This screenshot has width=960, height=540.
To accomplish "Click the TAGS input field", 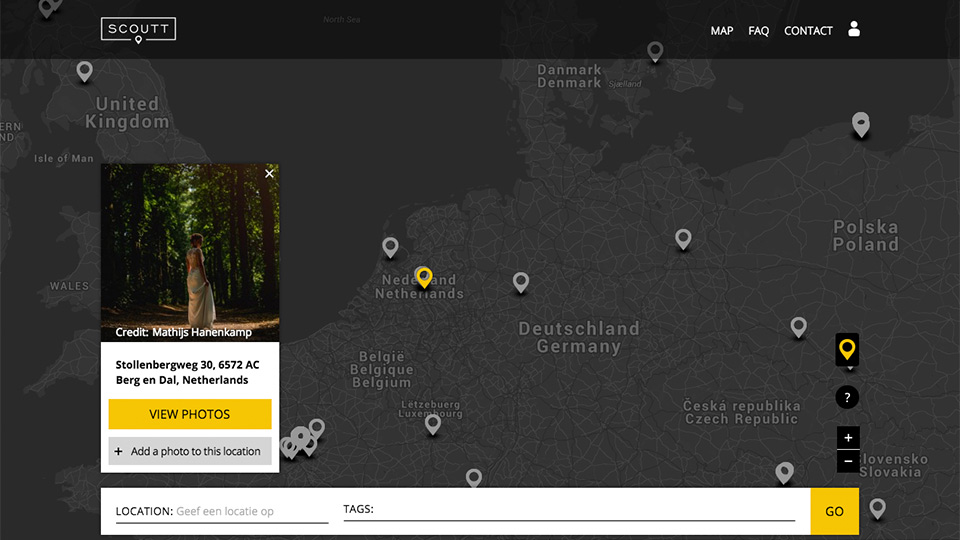I will [x=569, y=509].
